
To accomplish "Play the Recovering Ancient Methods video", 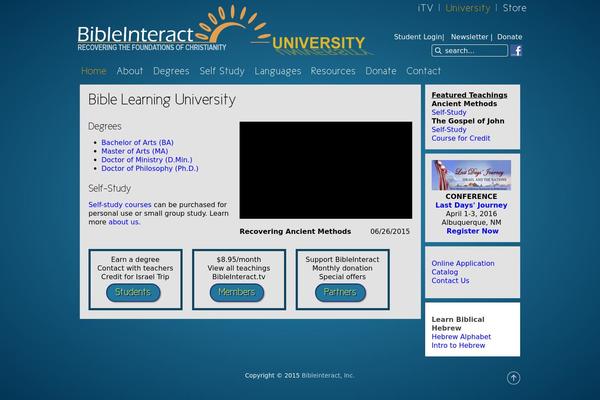I will [326, 170].
